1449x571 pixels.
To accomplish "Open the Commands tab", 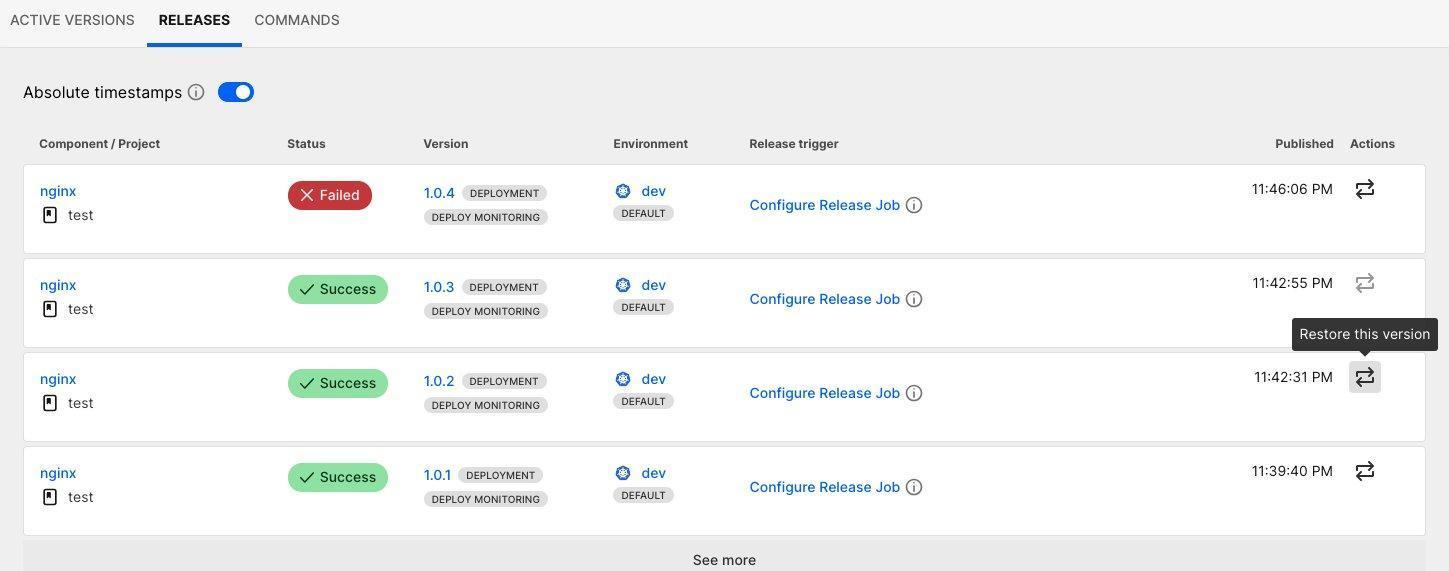I will coord(297,20).
